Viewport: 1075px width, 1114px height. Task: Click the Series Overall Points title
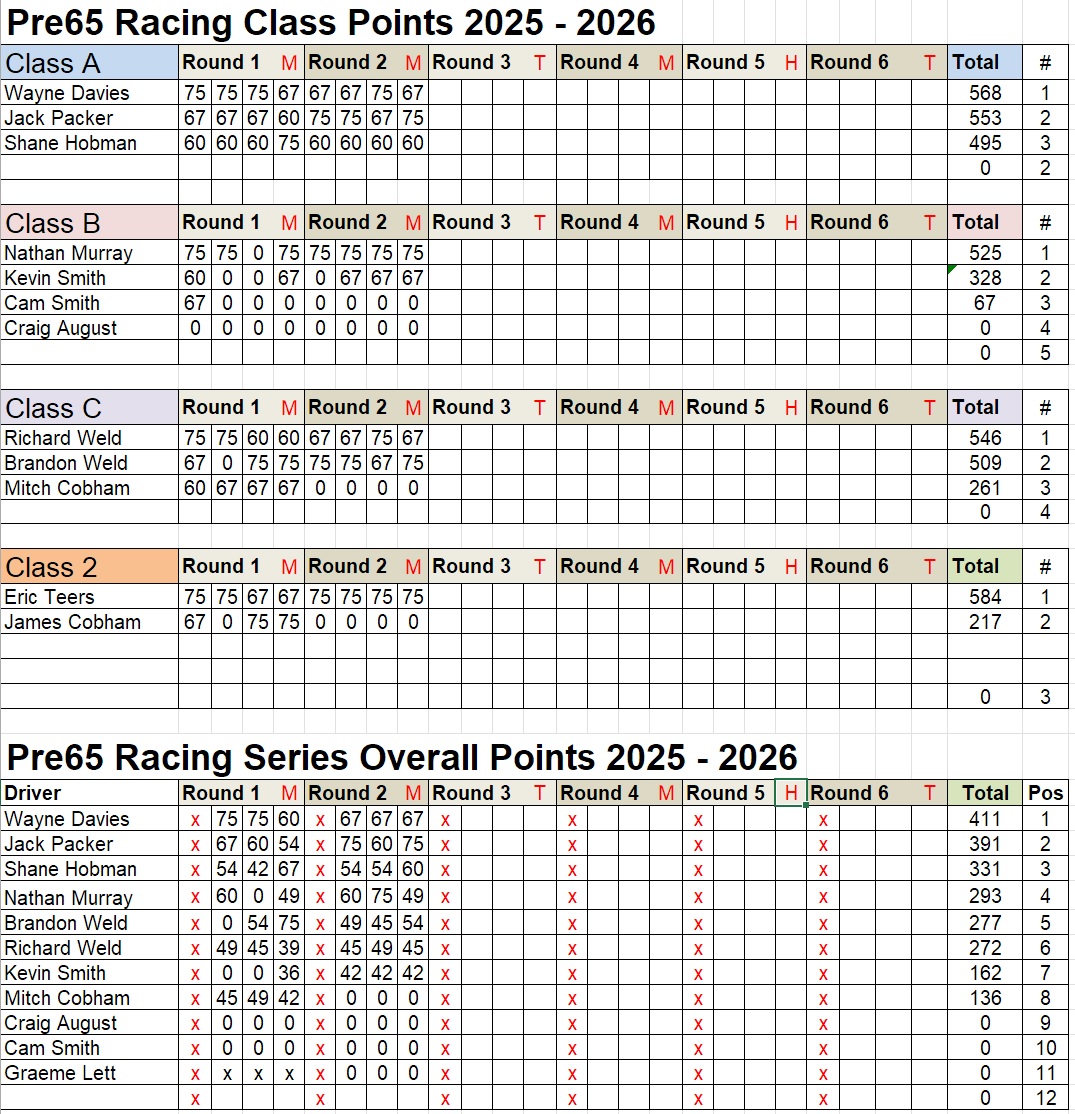pos(402,757)
